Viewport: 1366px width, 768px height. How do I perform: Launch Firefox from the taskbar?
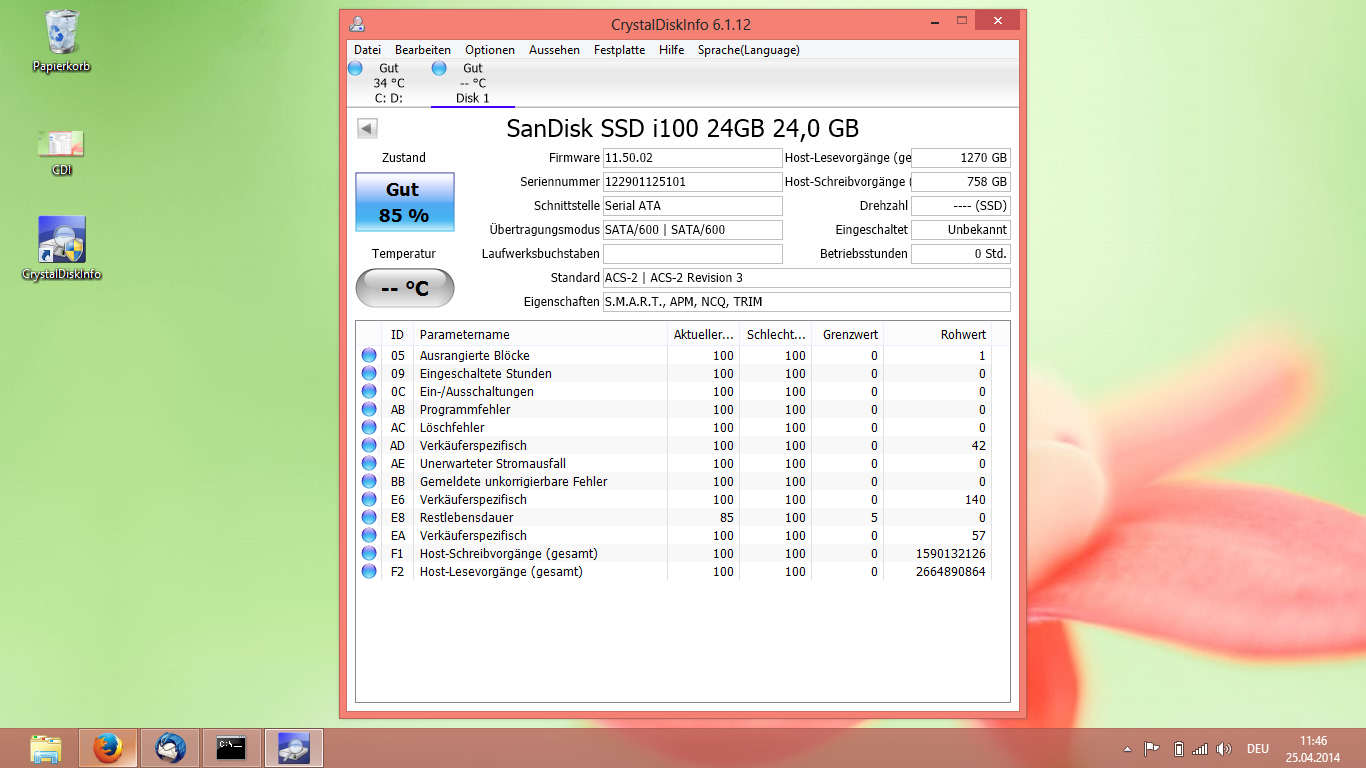click(x=108, y=748)
